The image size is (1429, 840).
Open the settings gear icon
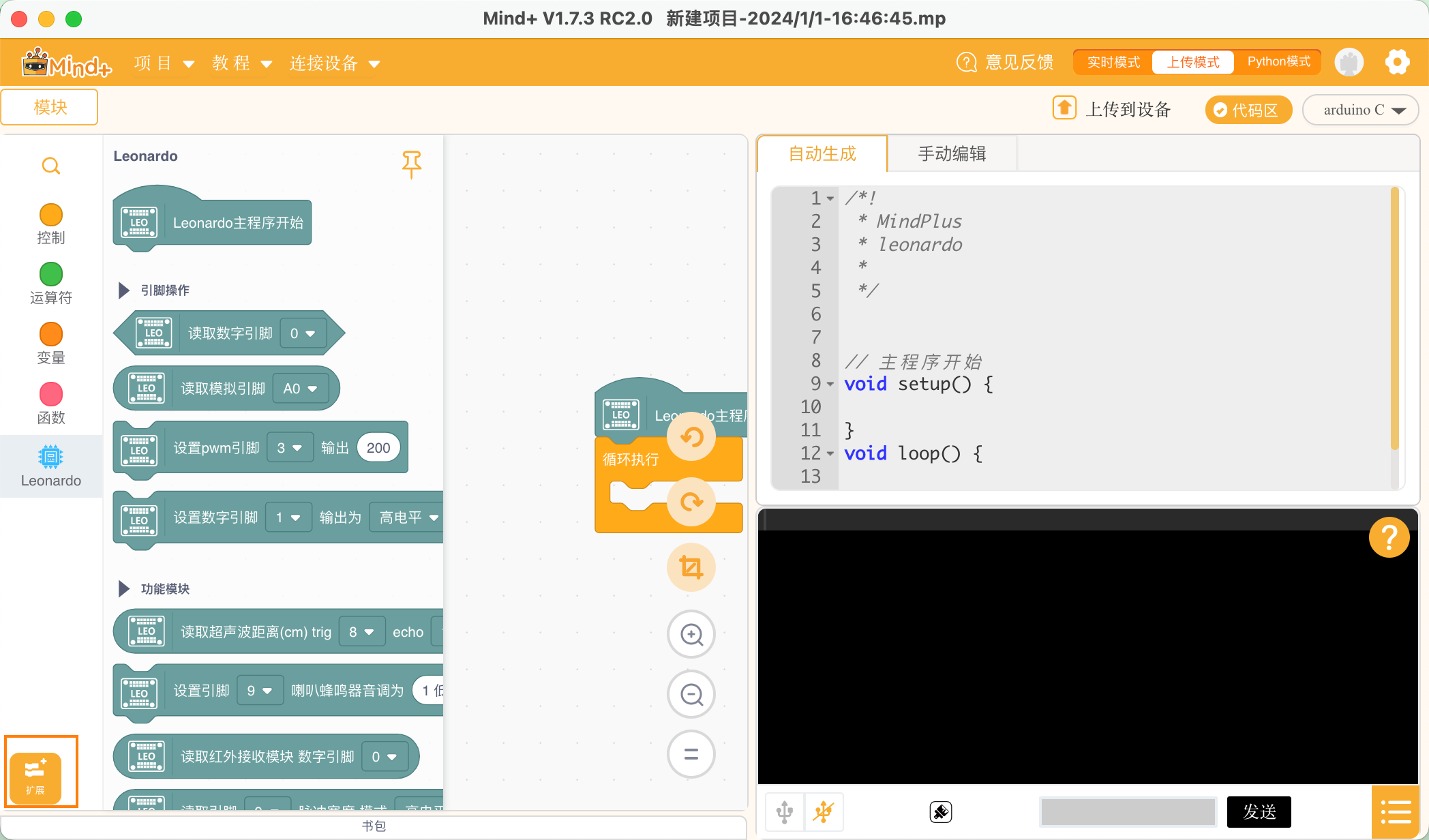pyautogui.click(x=1398, y=62)
